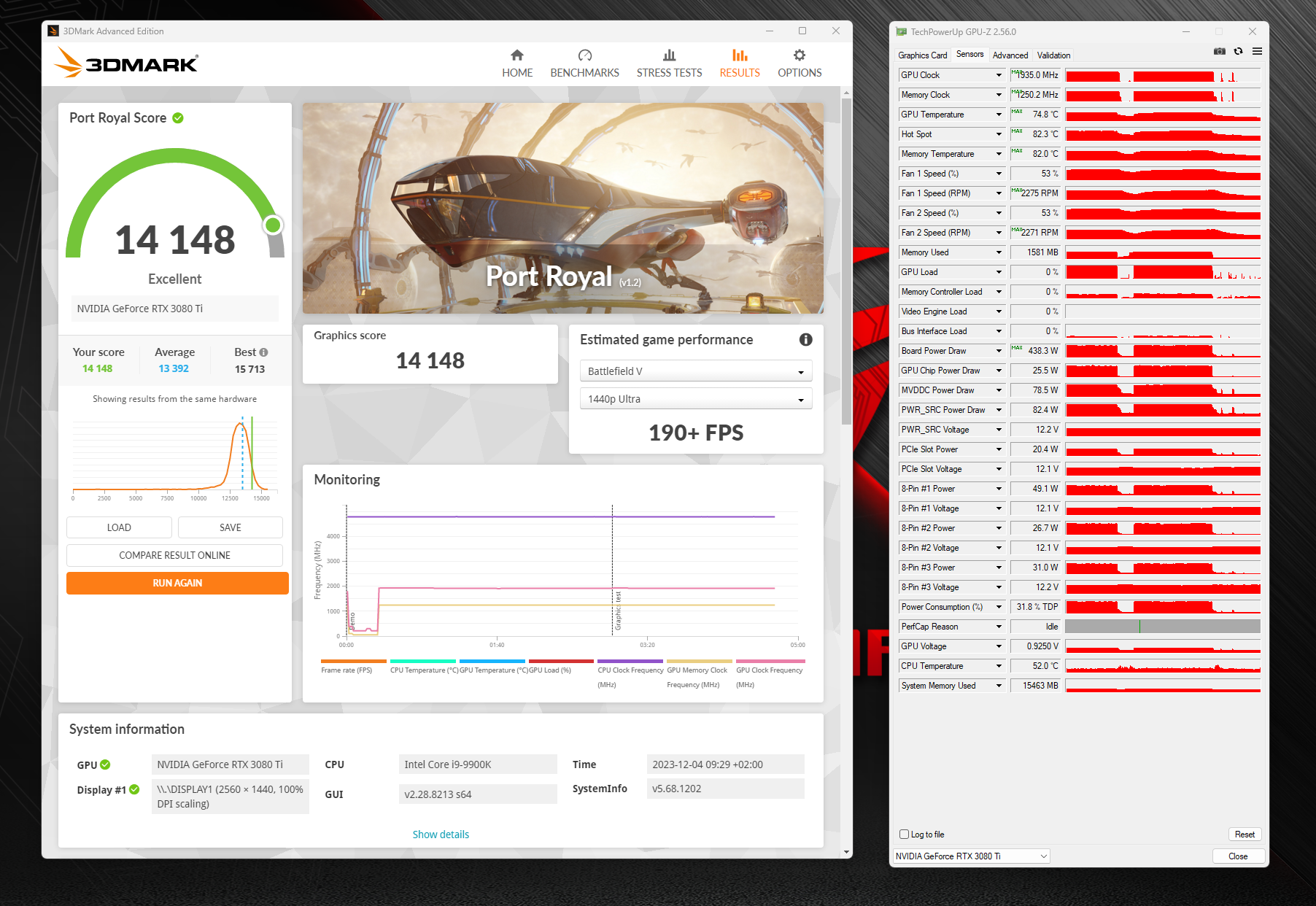1316x906 pixels.
Task: Click the RUN AGAIN button
Action: 177,583
